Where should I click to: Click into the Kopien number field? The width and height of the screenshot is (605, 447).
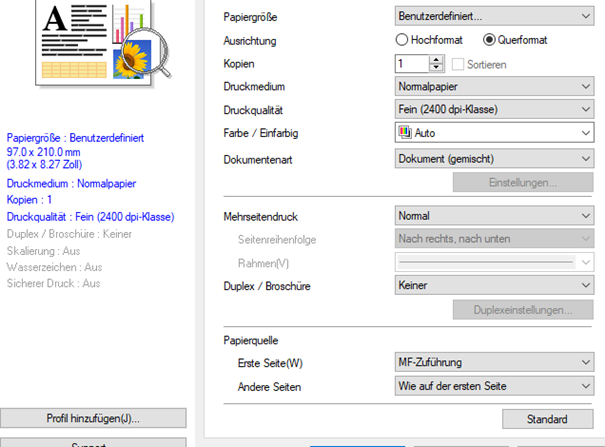pos(411,64)
